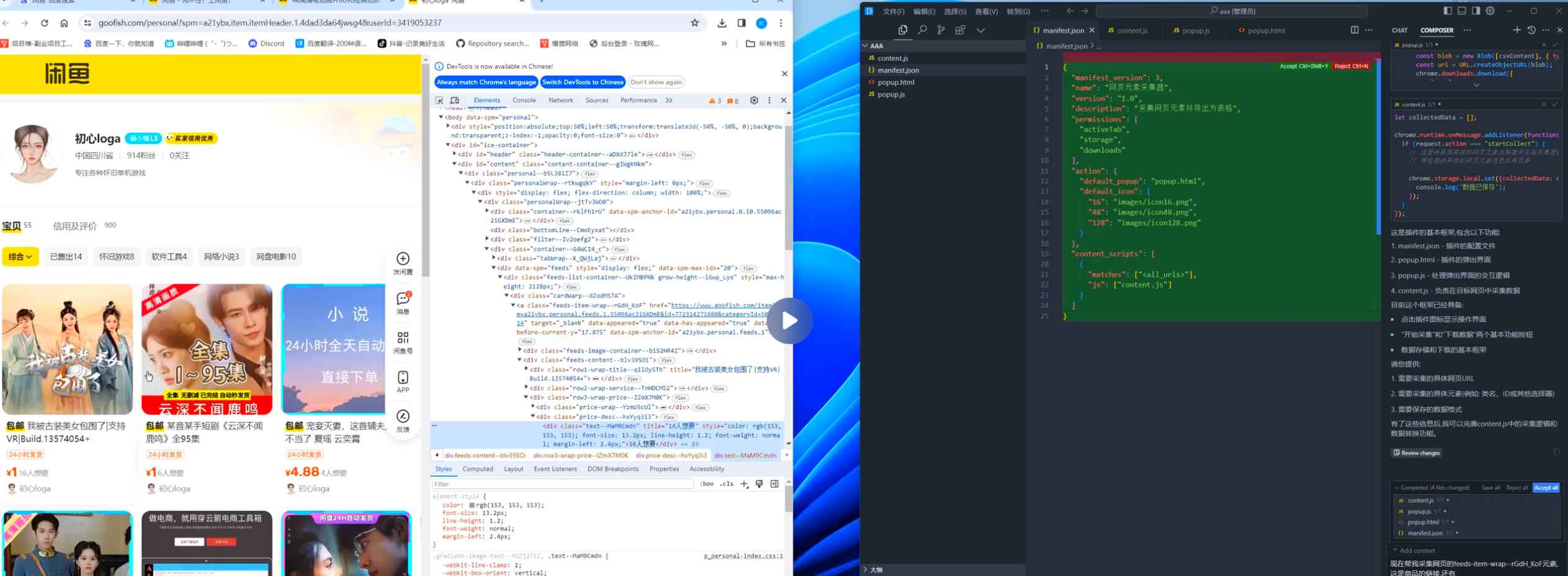Image resolution: width=1568 pixels, height=576 pixels.
Task: Activate the DevTools element inspector arrow
Action: pos(439,100)
